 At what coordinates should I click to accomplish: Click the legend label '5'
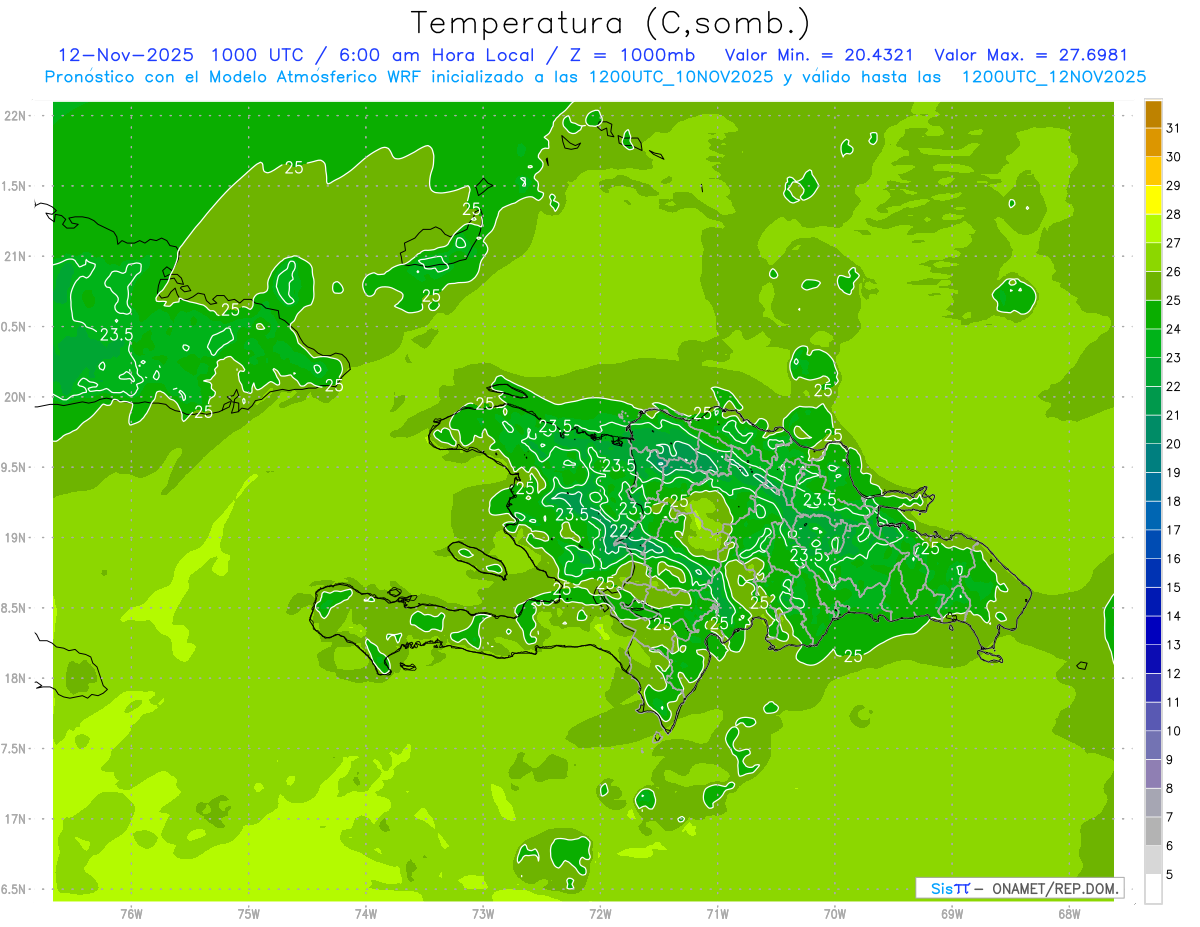(x=1170, y=874)
